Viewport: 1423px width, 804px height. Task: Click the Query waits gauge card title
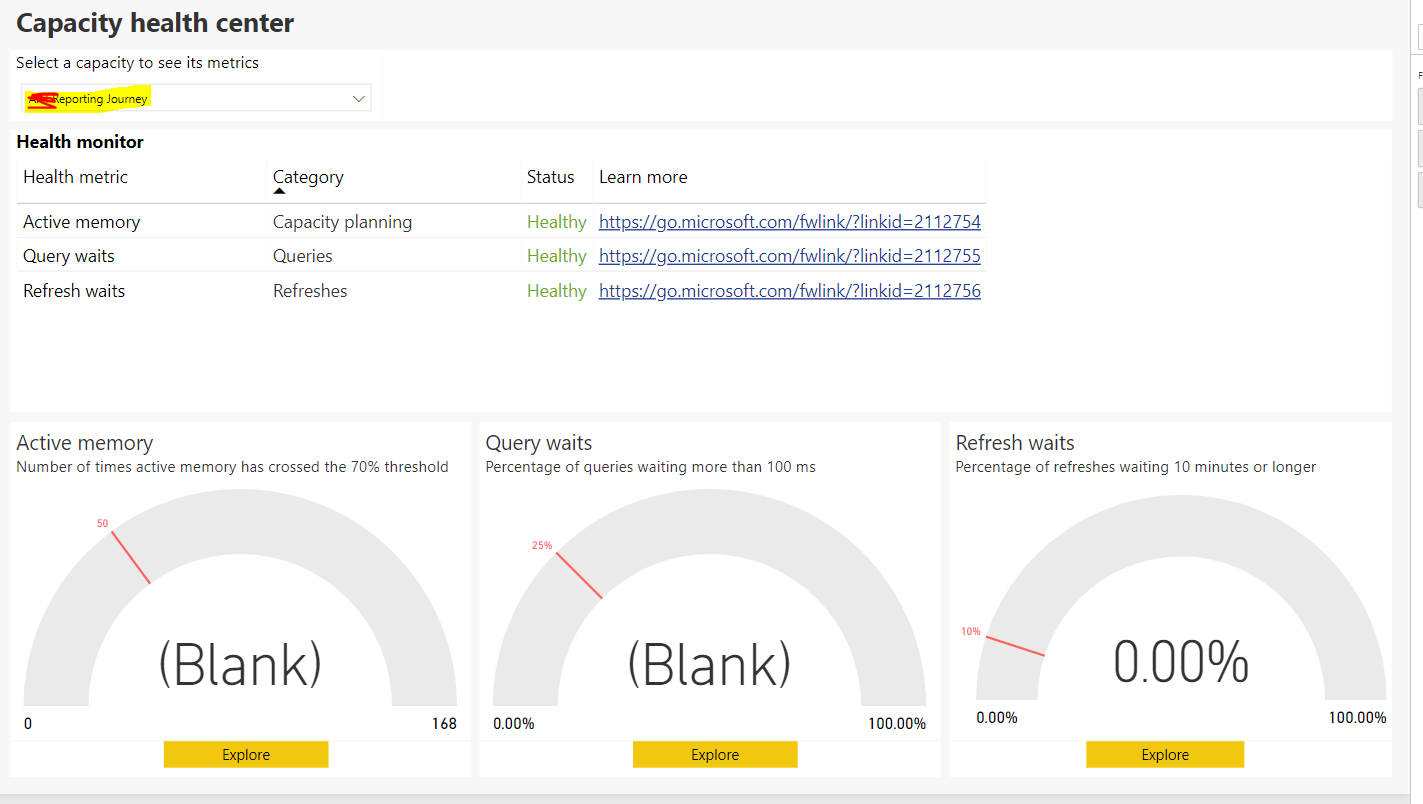(539, 443)
